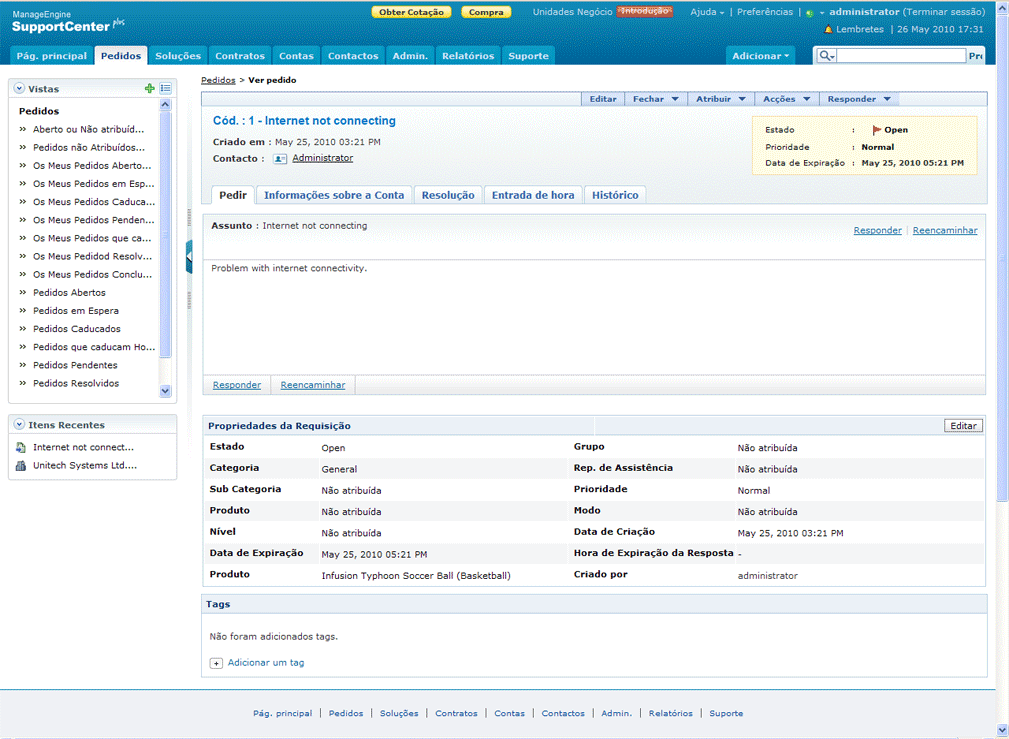Open the search options magnifier dropdown
The height and width of the screenshot is (739, 1009).
(826, 56)
